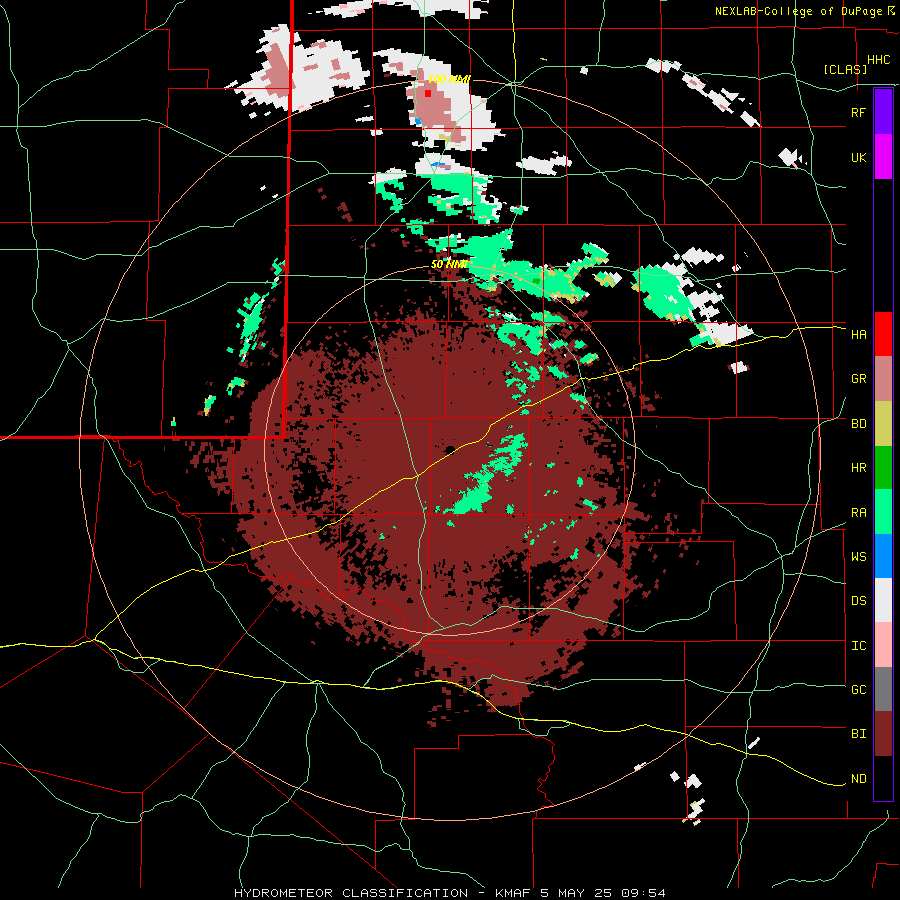Click the BD legend label
Screen dimensions: 900x900
tap(858, 424)
